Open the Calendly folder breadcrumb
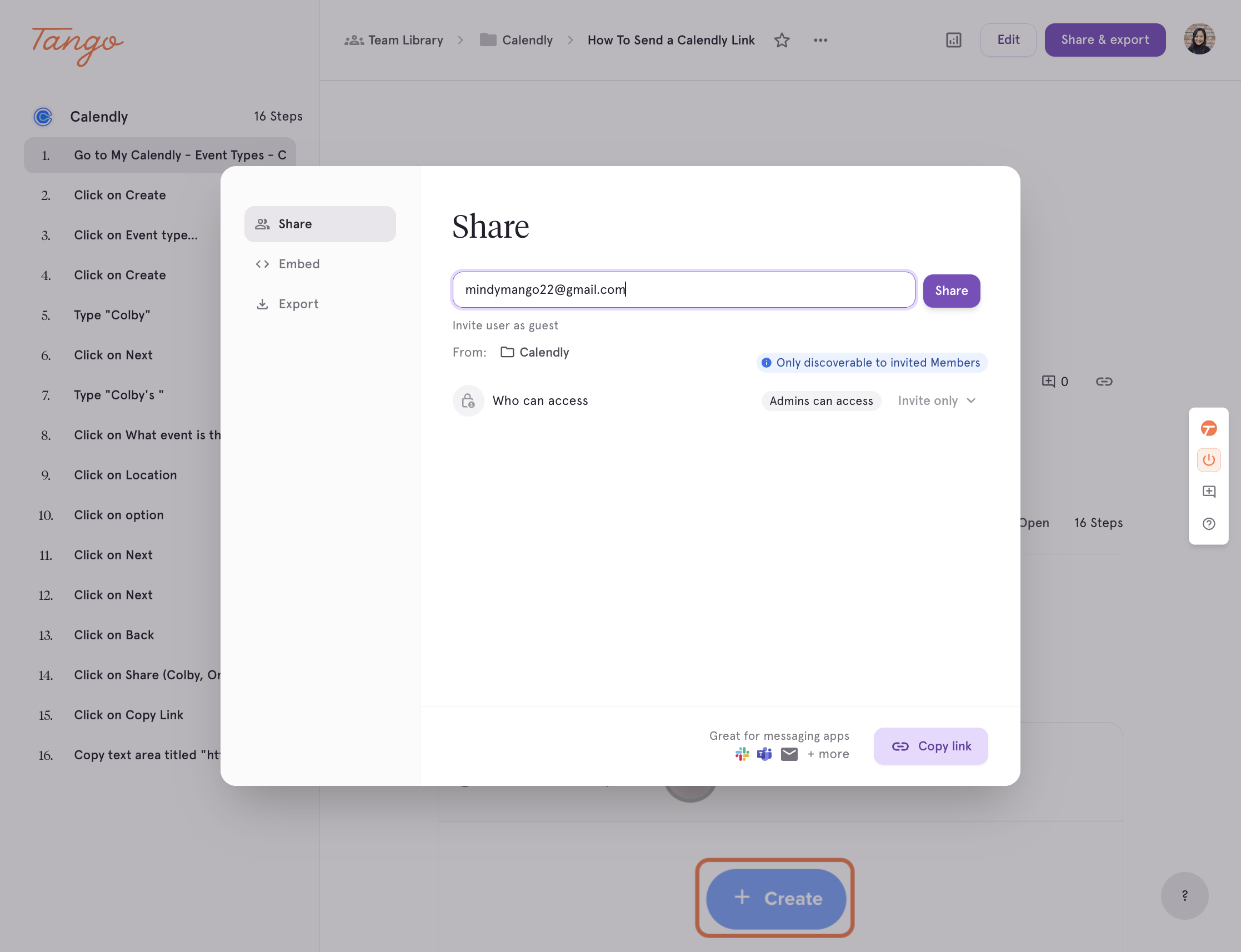The width and height of the screenshot is (1241, 952). tap(516, 40)
